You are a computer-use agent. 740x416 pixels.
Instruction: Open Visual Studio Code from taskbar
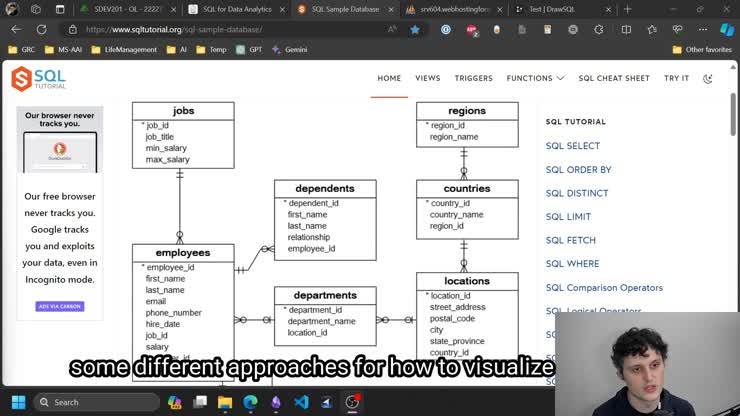coord(301,402)
